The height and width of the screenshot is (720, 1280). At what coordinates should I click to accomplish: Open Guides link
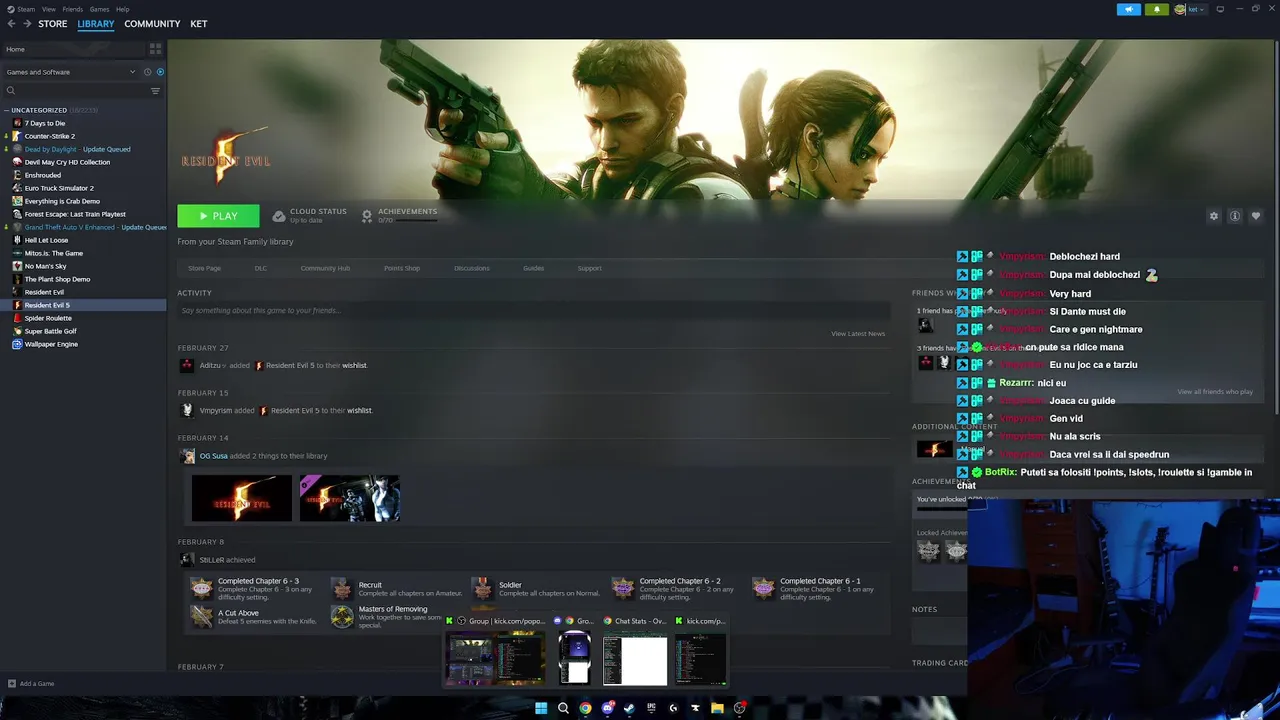point(533,268)
